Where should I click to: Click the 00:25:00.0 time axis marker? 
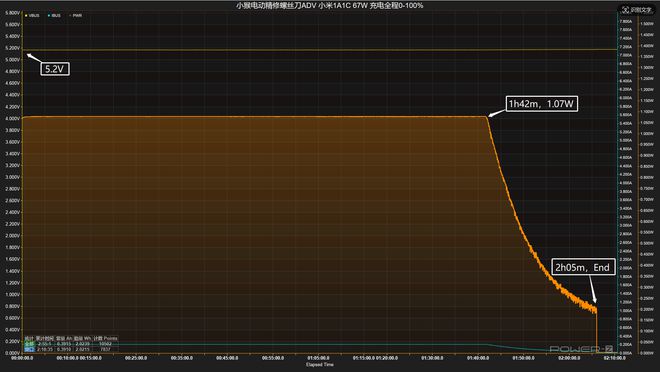[136, 358]
